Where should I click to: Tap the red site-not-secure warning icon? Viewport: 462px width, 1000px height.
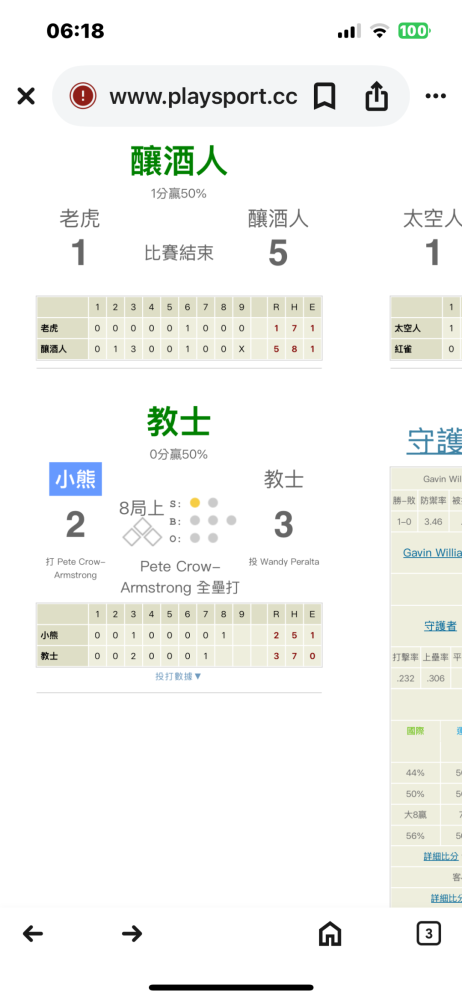83,96
